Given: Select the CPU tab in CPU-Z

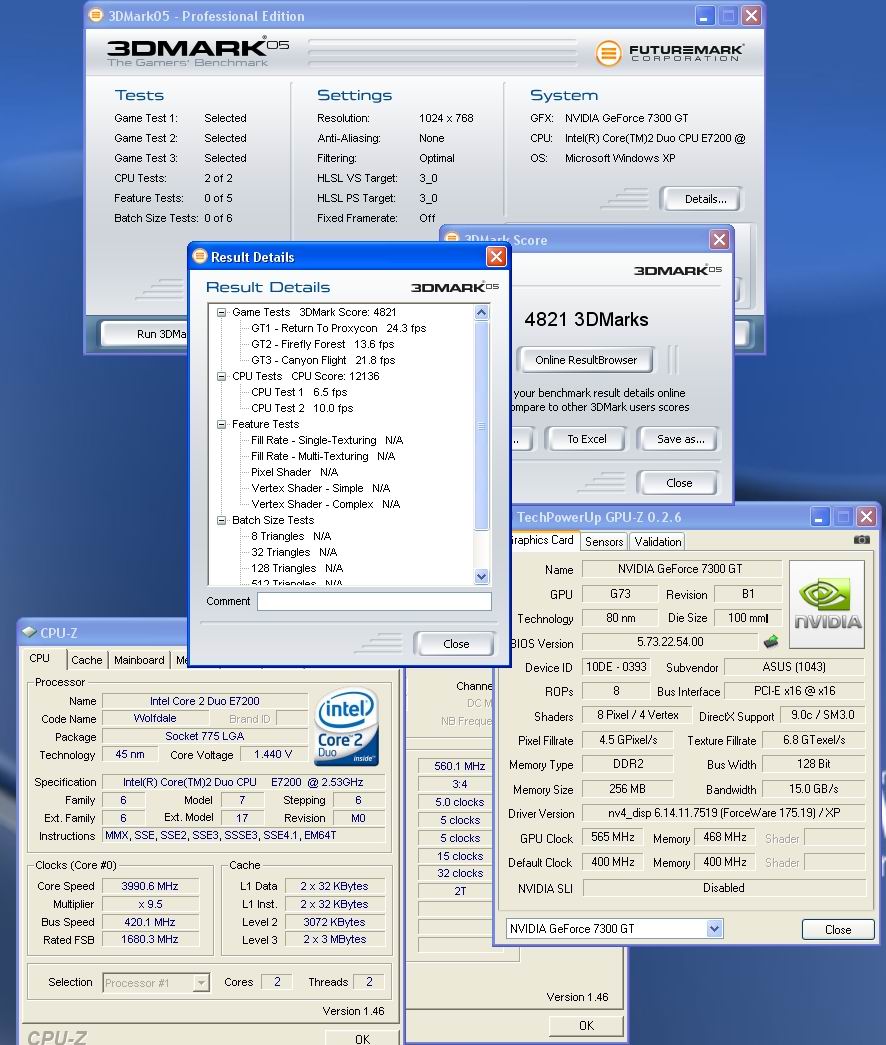Looking at the screenshot, I should tap(39, 658).
